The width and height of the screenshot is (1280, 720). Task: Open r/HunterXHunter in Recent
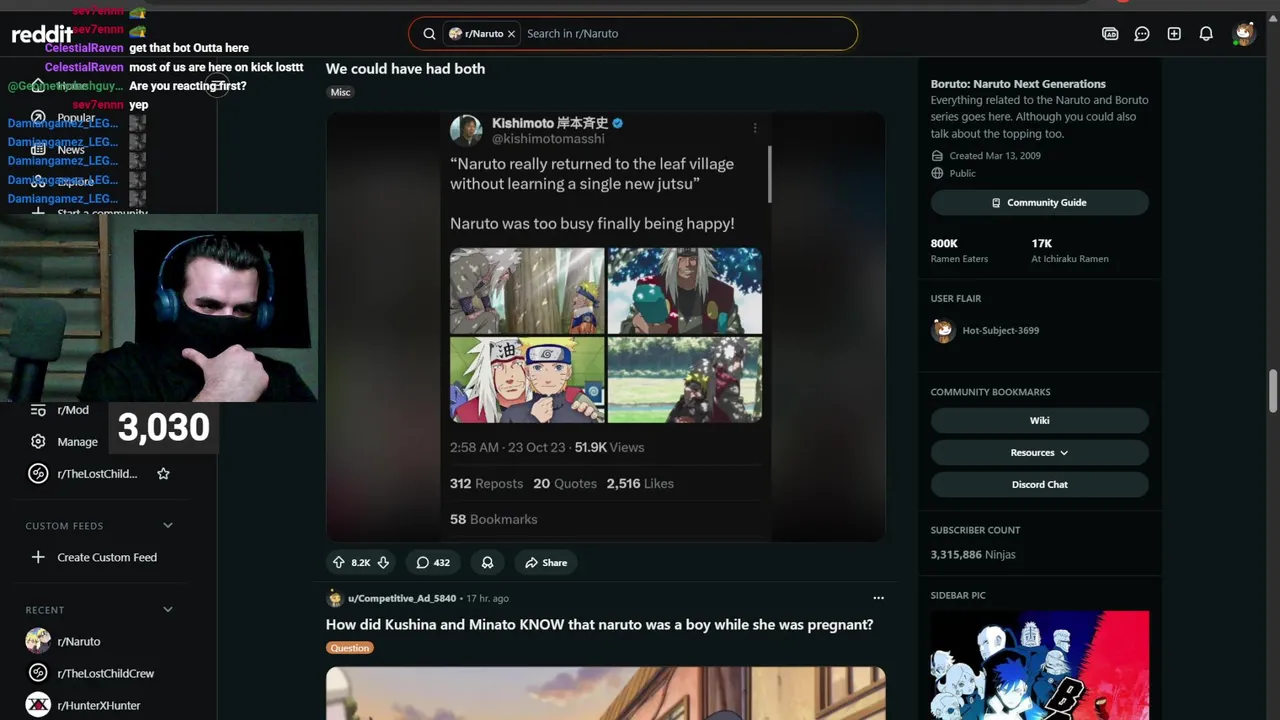coord(99,705)
